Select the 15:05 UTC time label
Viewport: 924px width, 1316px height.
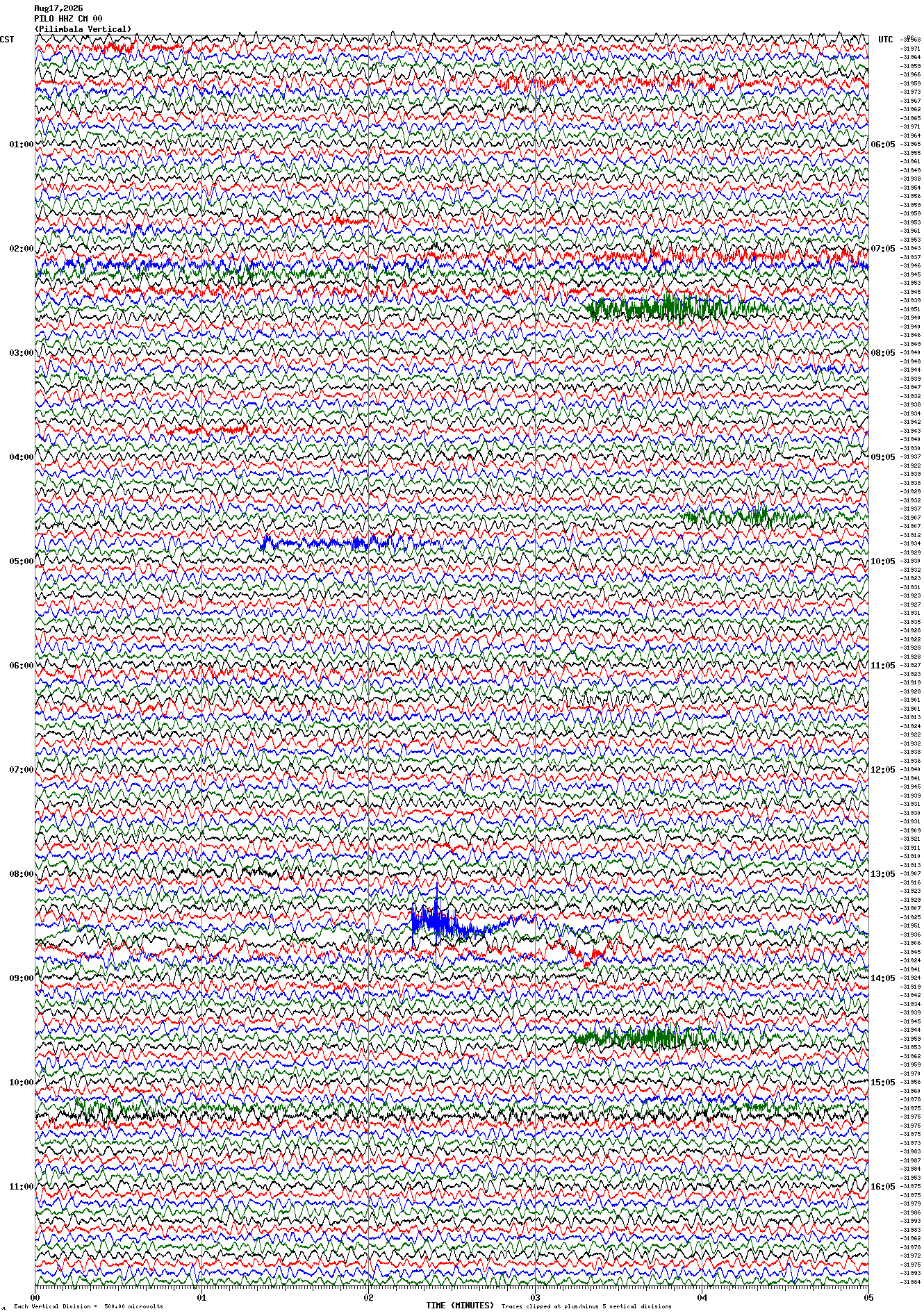tap(883, 1083)
